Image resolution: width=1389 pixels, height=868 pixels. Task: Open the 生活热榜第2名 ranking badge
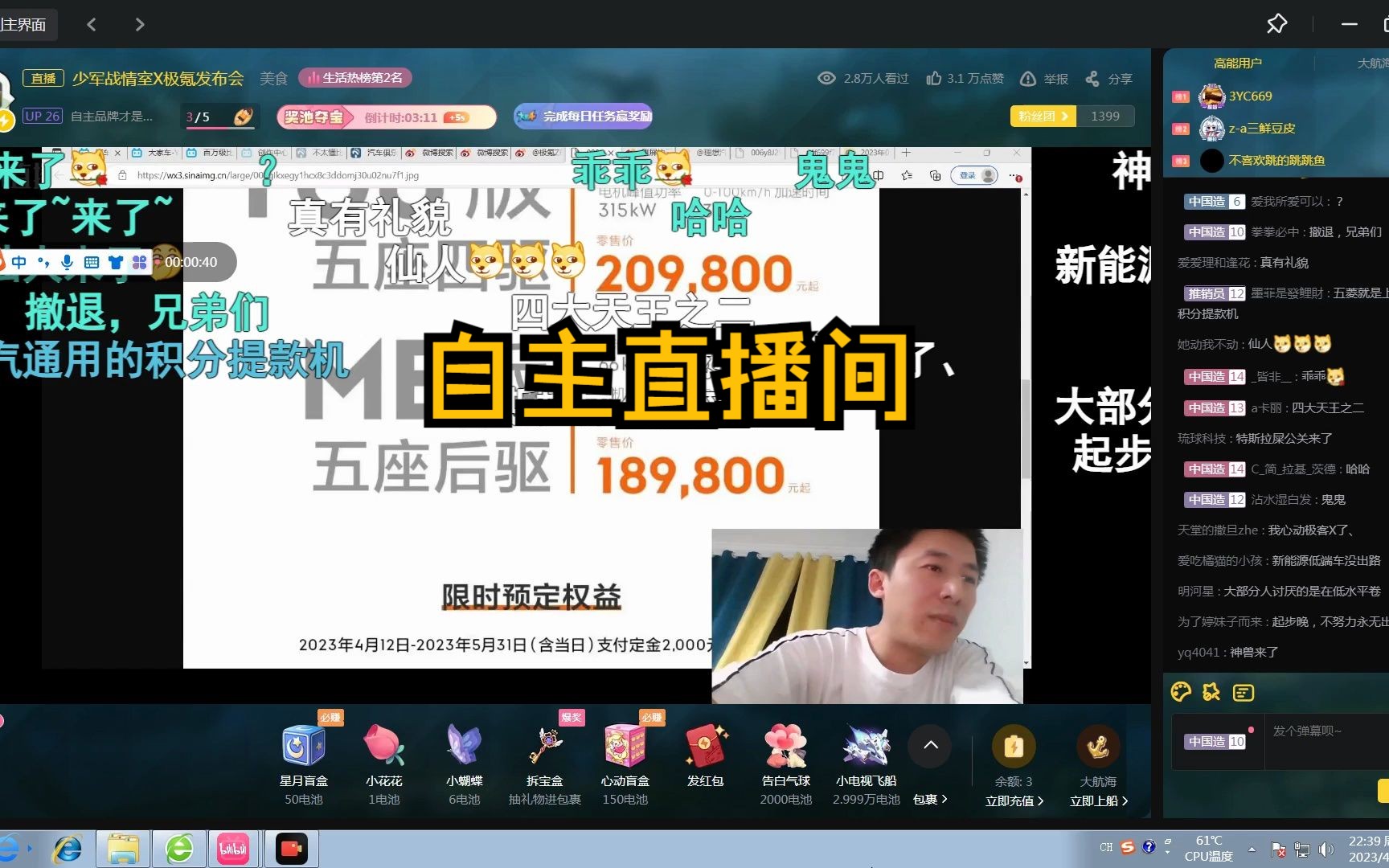[x=355, y=78]
